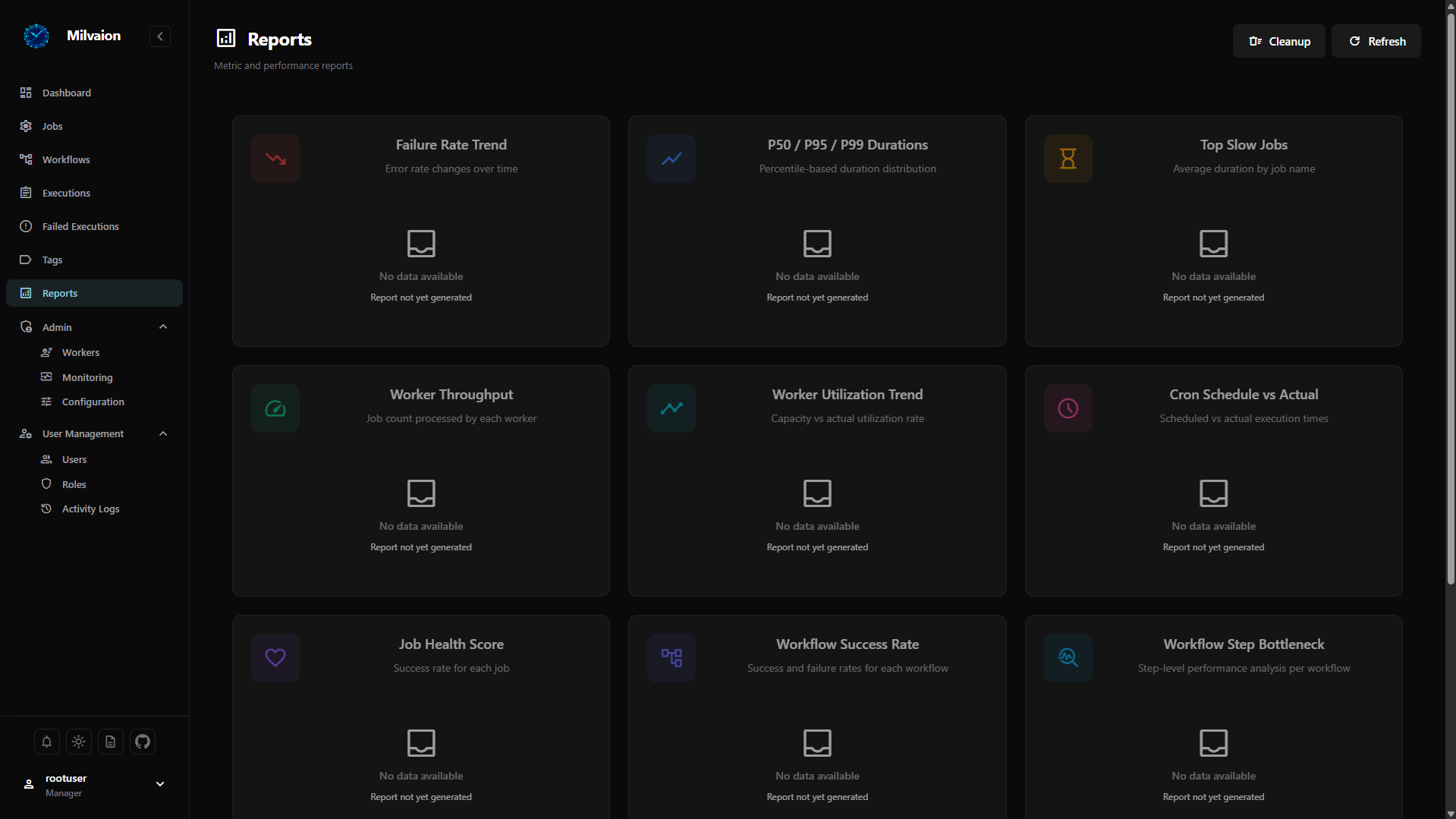
Task: Click the Workflow Success Rate tree icon
Action: [x=671, y=658]
